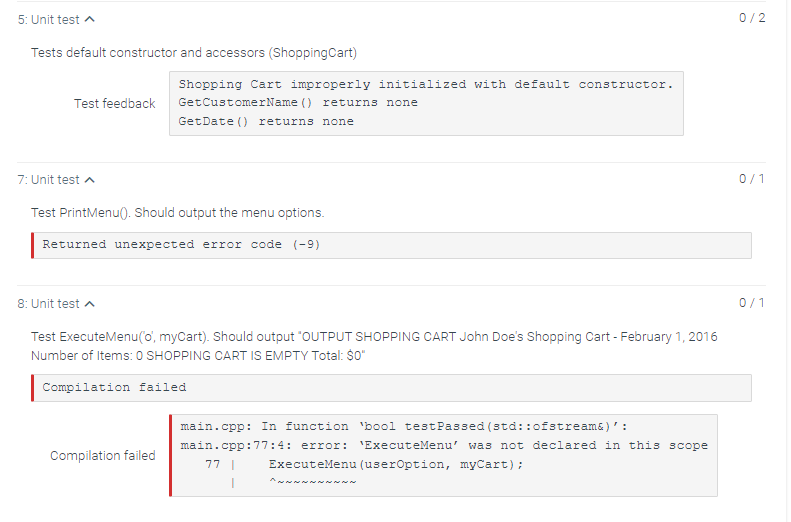Click the caret-tilde error marker line
This screenshot has height=522, width=791.
coord(313,482)
